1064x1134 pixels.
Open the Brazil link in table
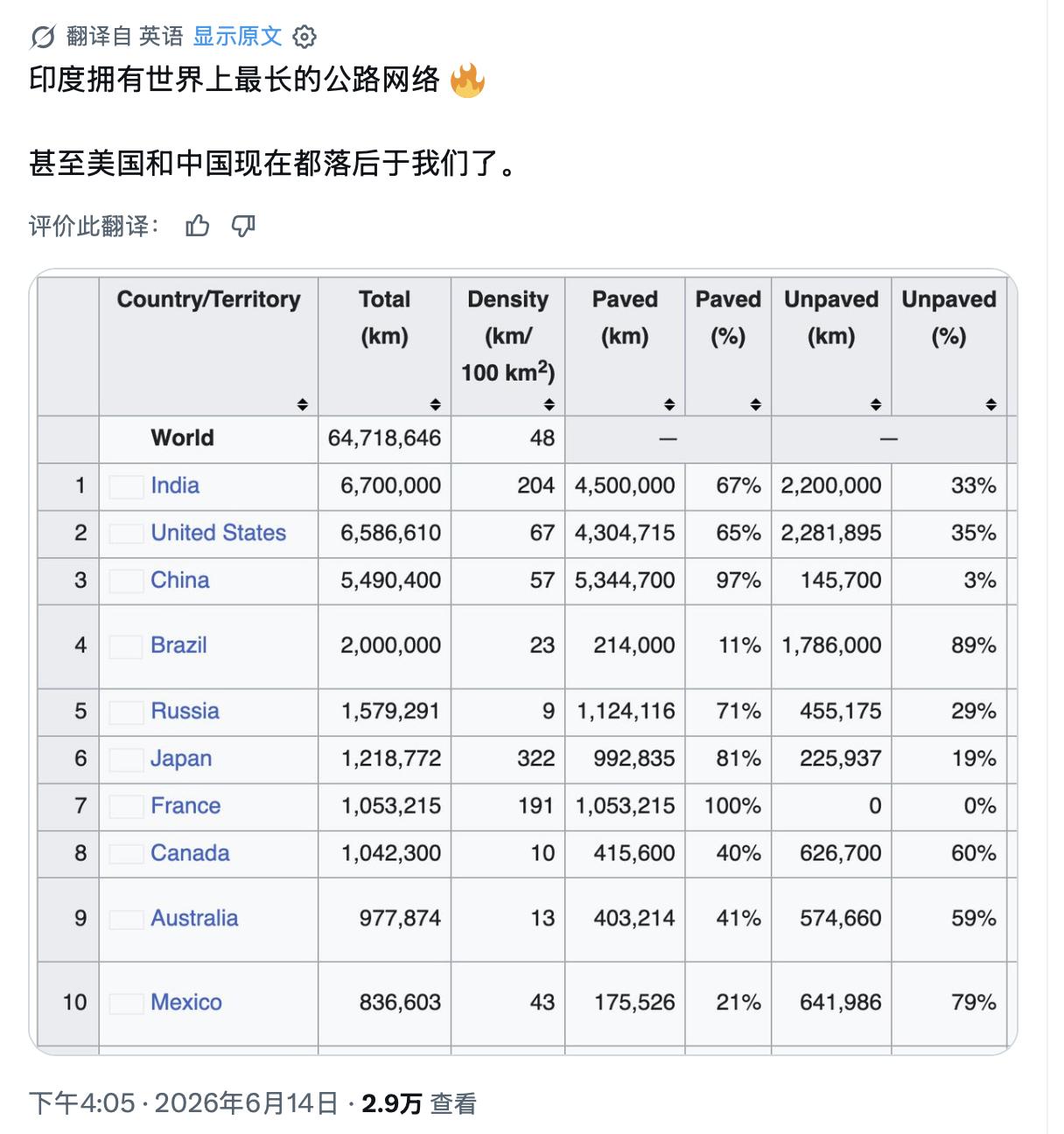(x=179, y=646)
